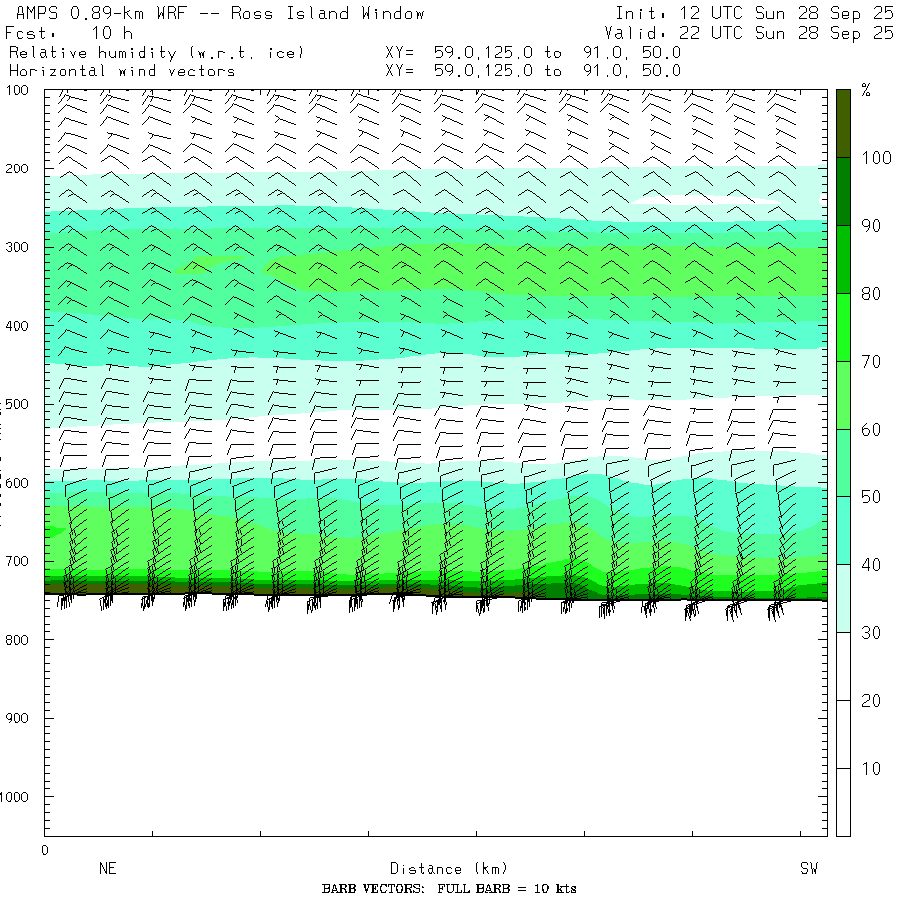This screenshot has height=900, width=900.
Task: Click the 10-20 white colorbar segment
Action: pyautogui.click(x=843, y=734)
